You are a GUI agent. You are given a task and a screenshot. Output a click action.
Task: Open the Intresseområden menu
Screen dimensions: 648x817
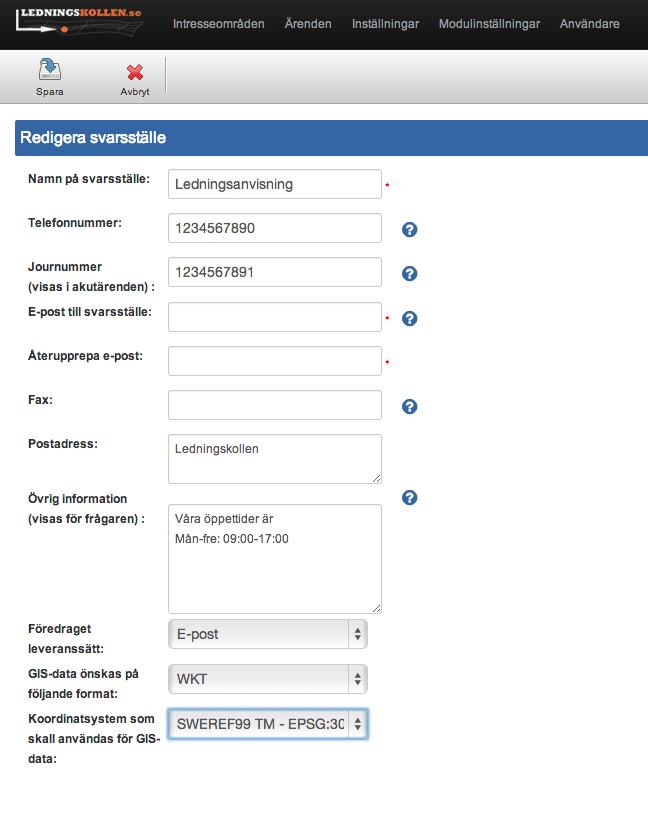tap(219, 24)
